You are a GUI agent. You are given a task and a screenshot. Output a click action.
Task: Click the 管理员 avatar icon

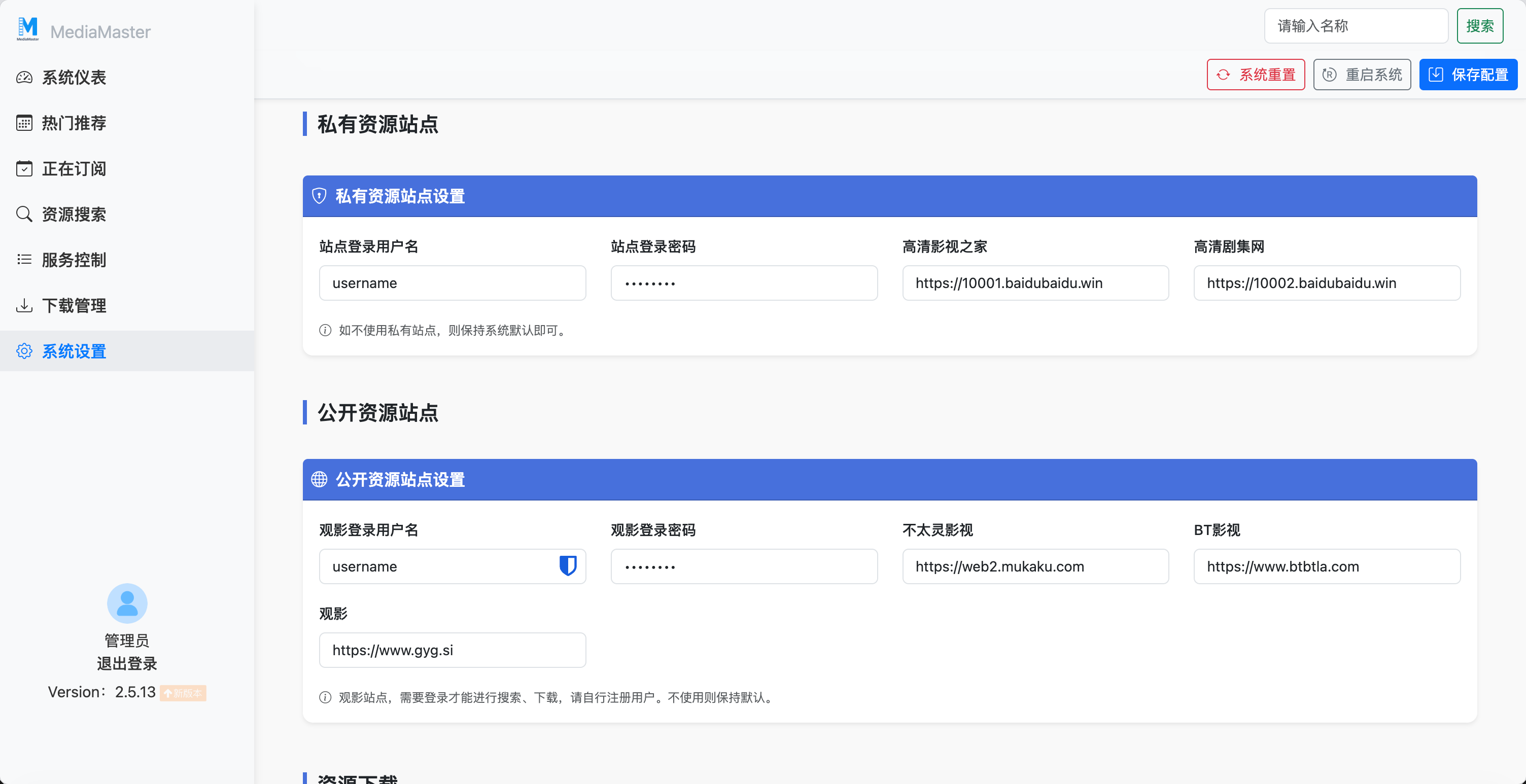(x=127, y=603)
